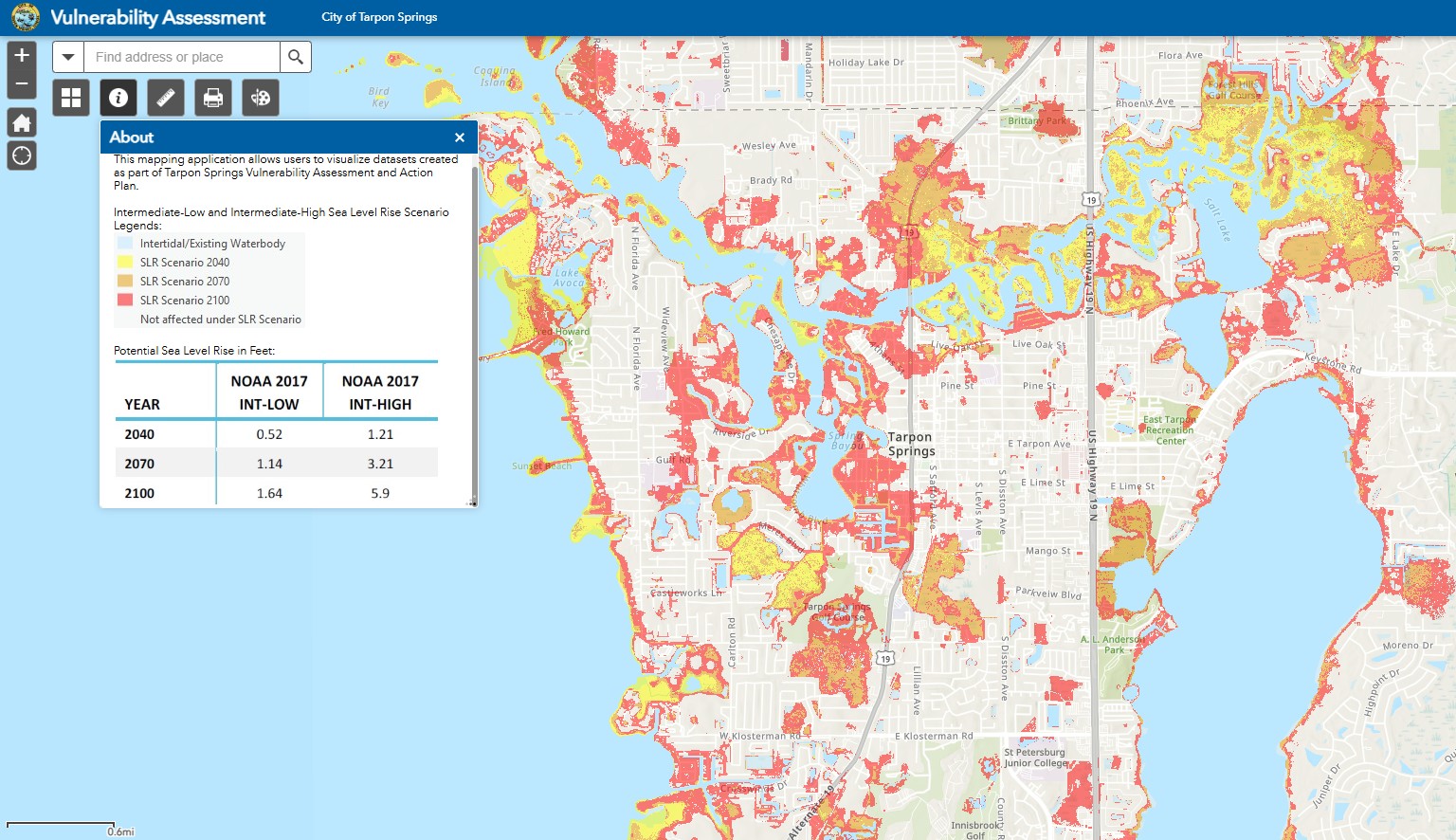This screenshot has width=1456, height=840.
Task: Select the 2040 row year cell
Action: [139, 434]
